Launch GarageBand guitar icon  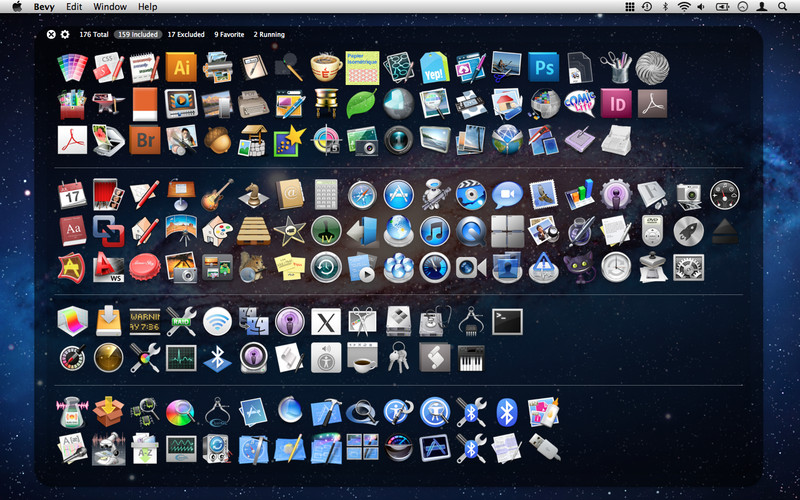coord(217,193)
